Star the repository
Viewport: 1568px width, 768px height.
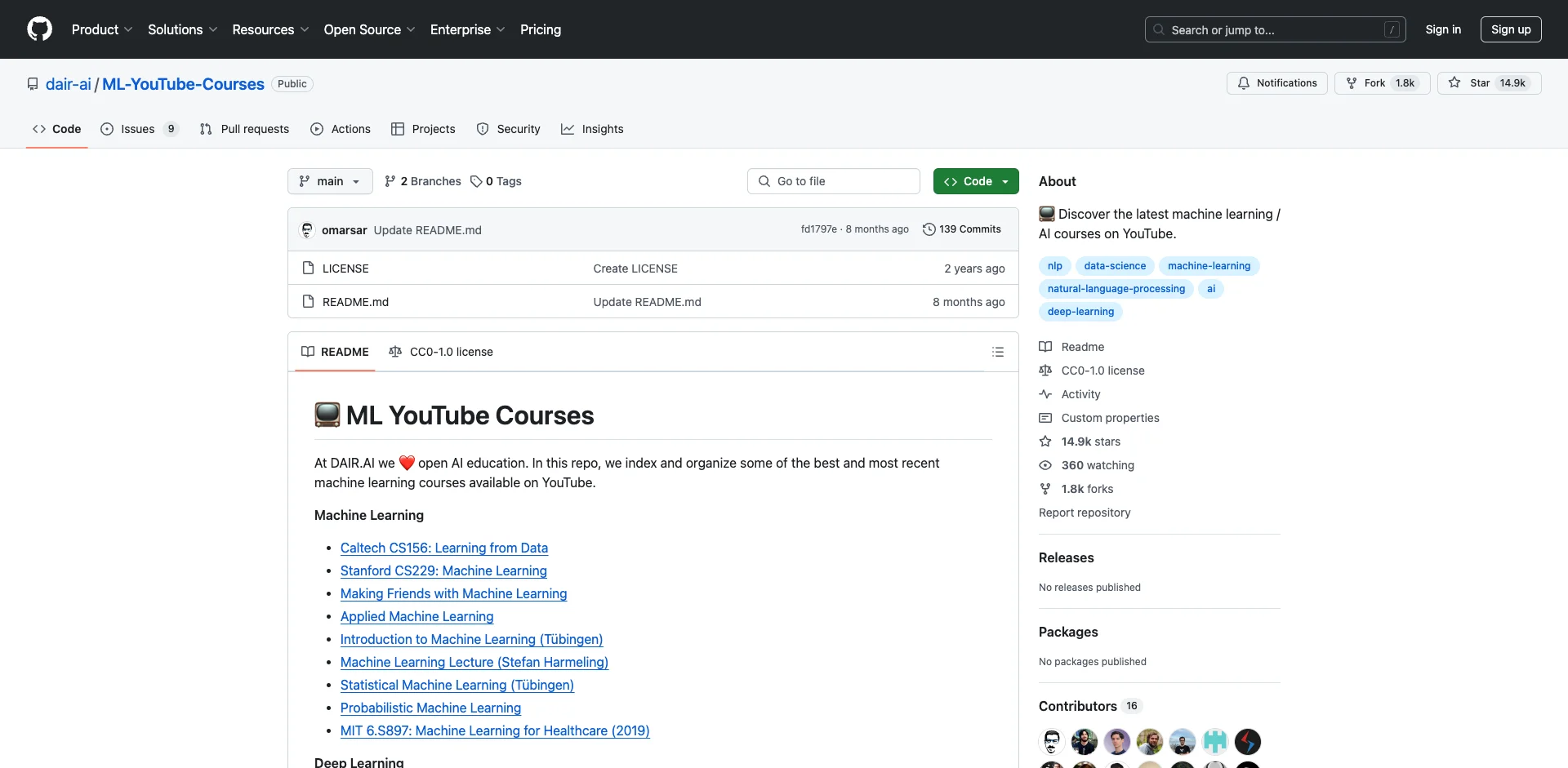[x=1489, y=83]
